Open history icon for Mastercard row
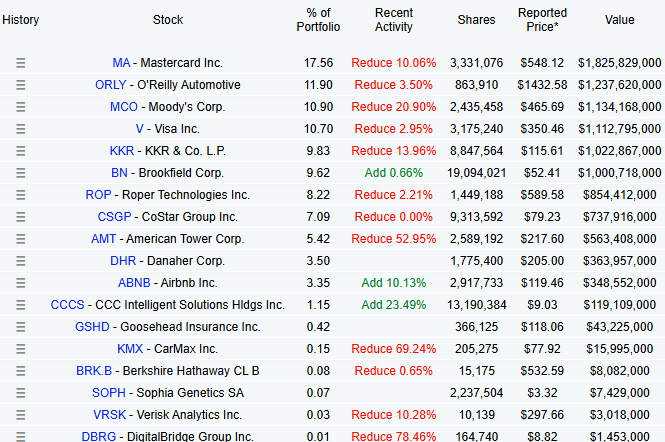The image size is (665, 442). pyautogui.click(x=20, y=63)
